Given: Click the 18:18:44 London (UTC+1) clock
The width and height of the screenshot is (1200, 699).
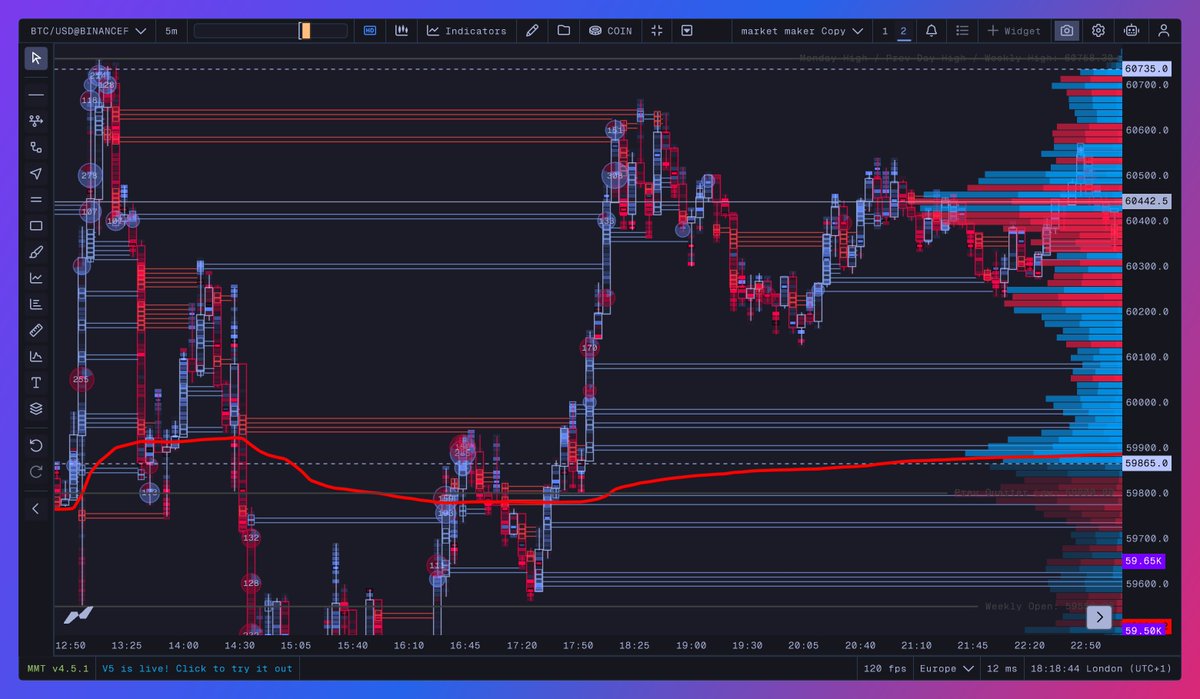Looking at the screenshot, I should [1099, 668].
